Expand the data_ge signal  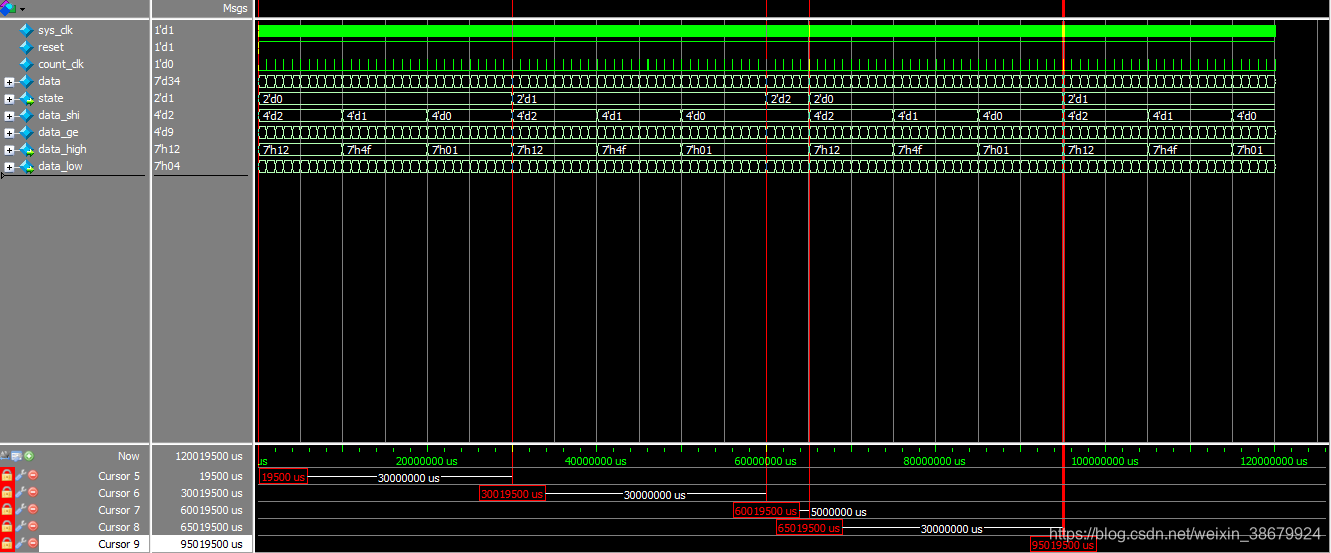click(9, 133)
